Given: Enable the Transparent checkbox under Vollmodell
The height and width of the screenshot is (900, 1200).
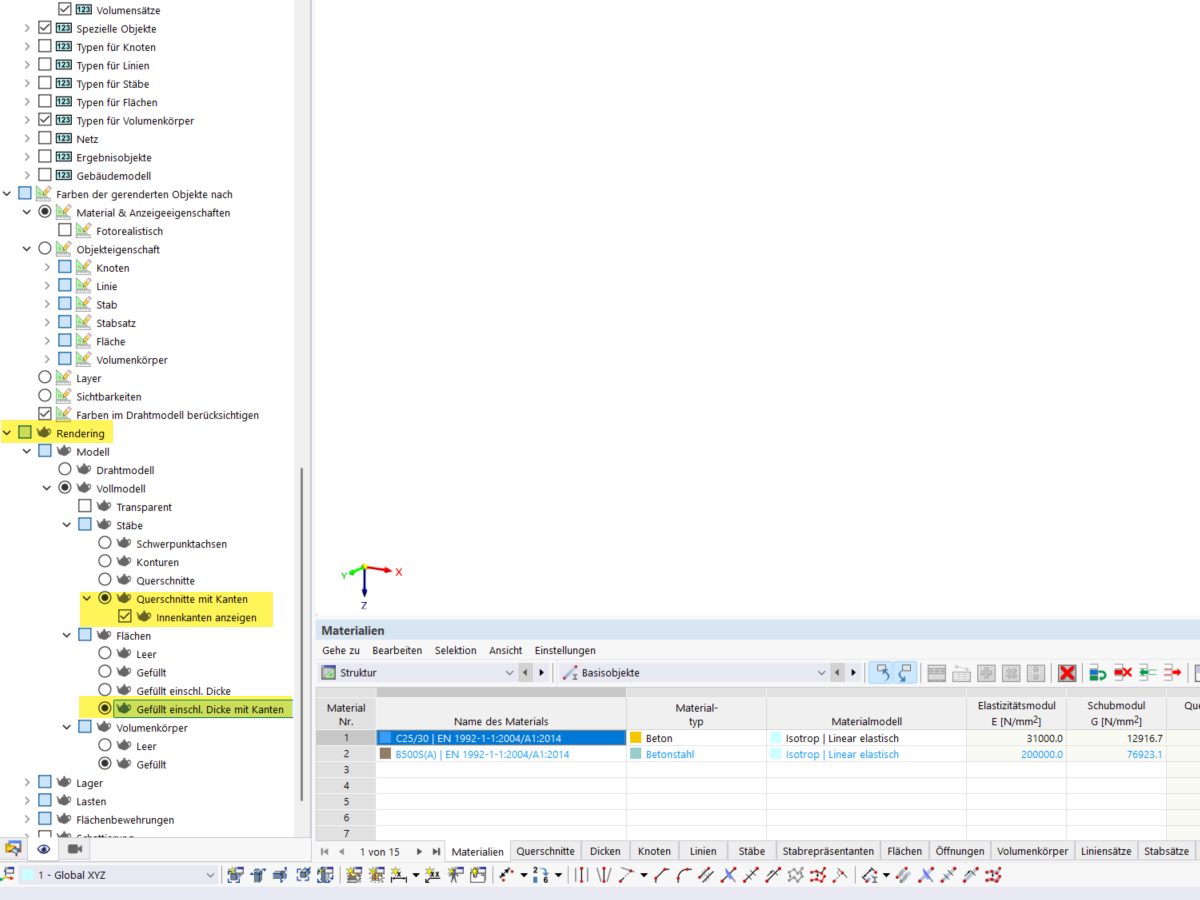Looking at the screenshot, I should [x=85, y=505].
